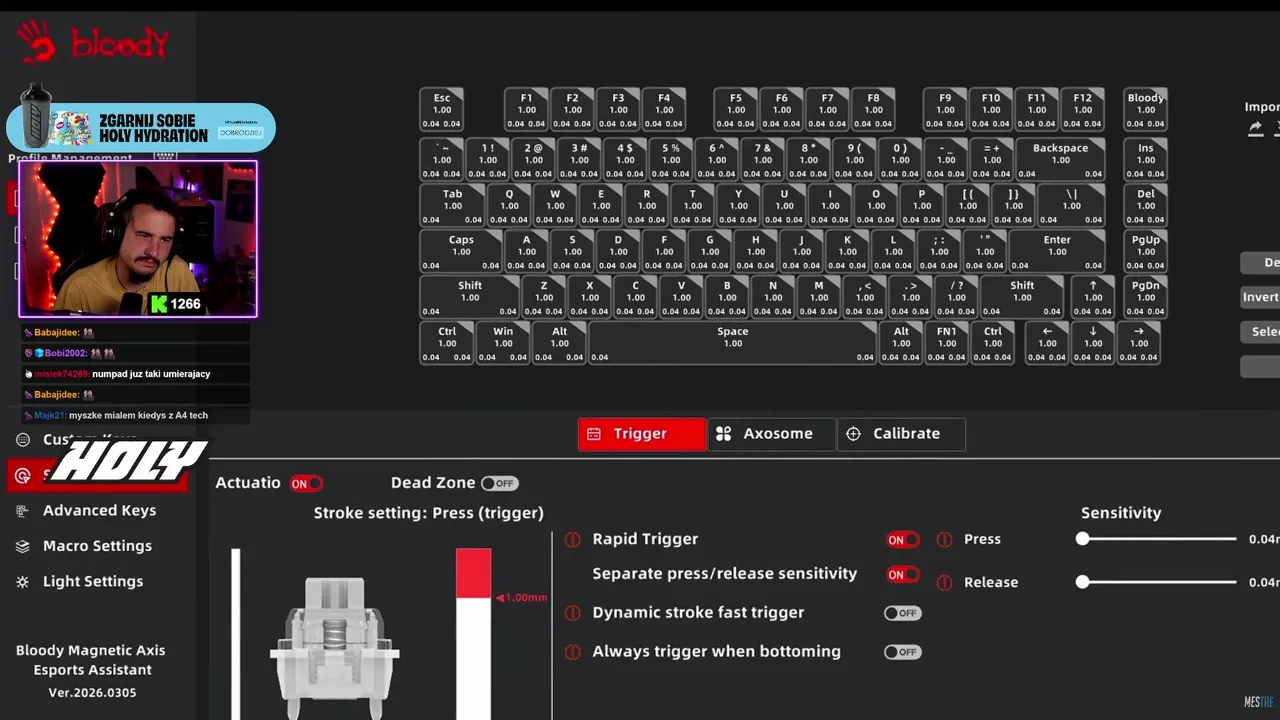The width and height of the screenshot is (1280, 720).
Task: Click the Bloody logo at top left
Action: click(x=92, y=43)
